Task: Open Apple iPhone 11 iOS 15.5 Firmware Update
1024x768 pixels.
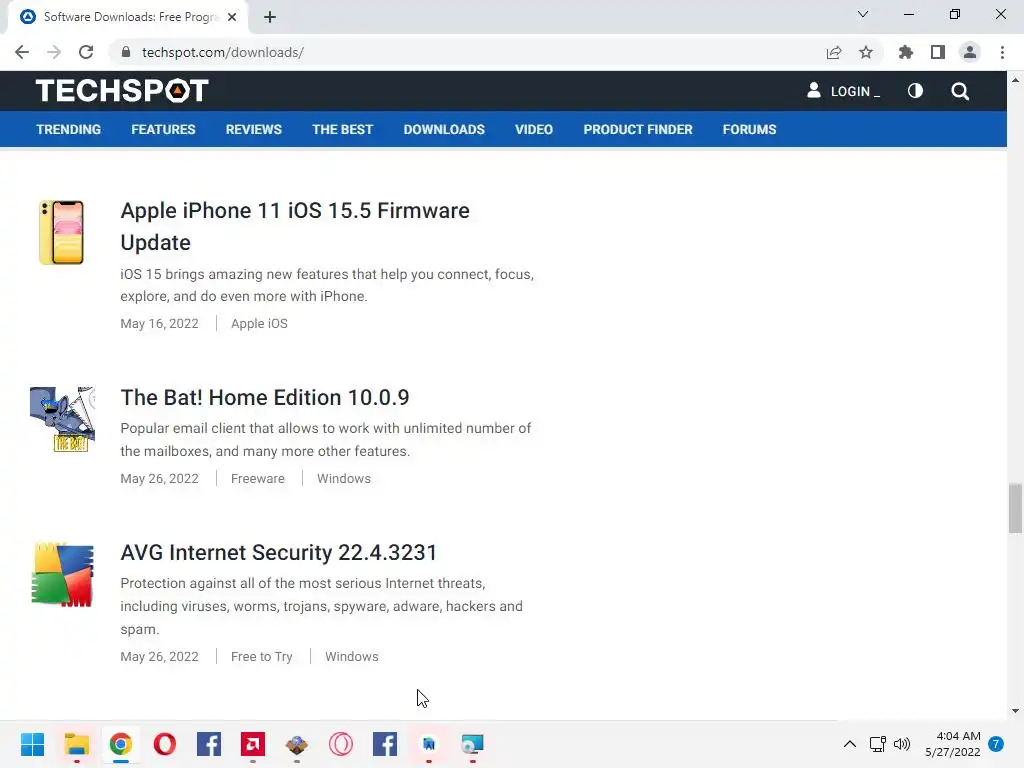Action: click(295, 226)
